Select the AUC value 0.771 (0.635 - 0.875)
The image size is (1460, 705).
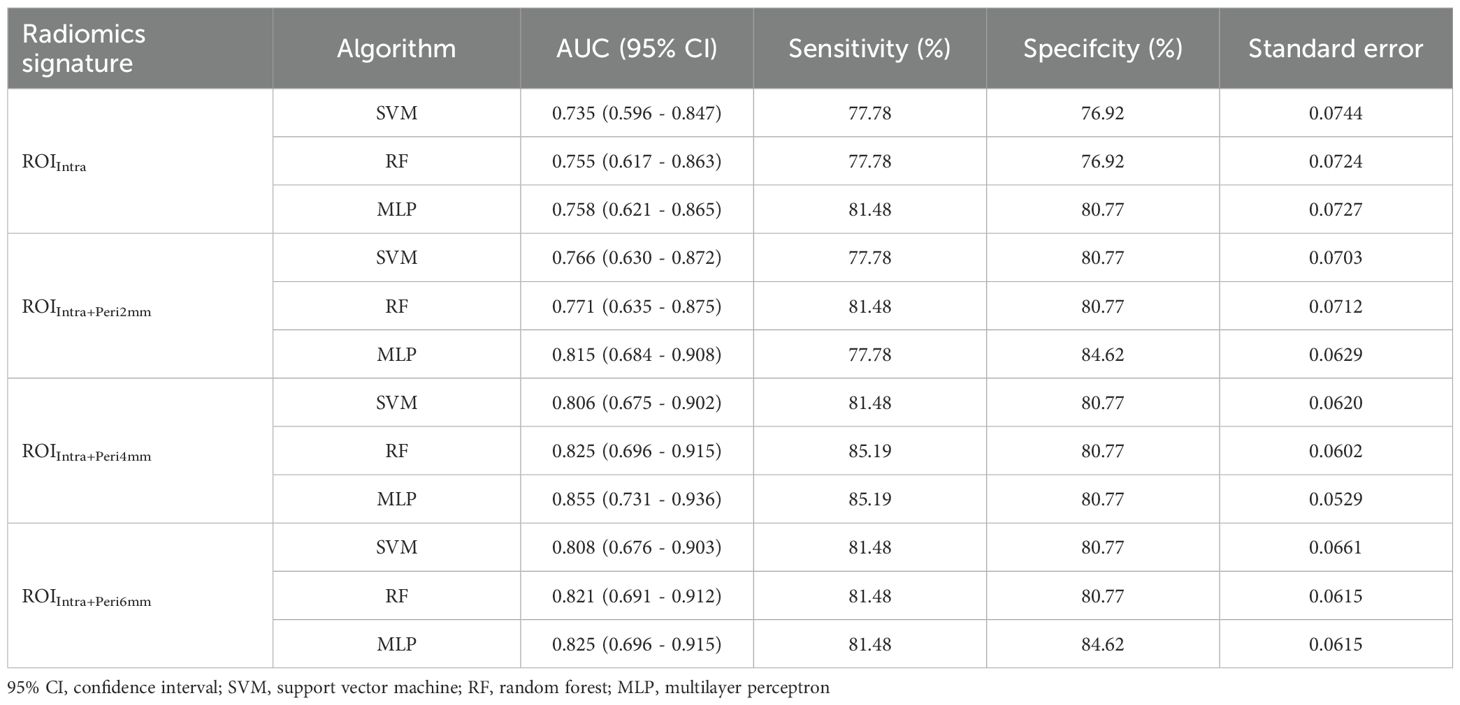click(x=637, y=306)
